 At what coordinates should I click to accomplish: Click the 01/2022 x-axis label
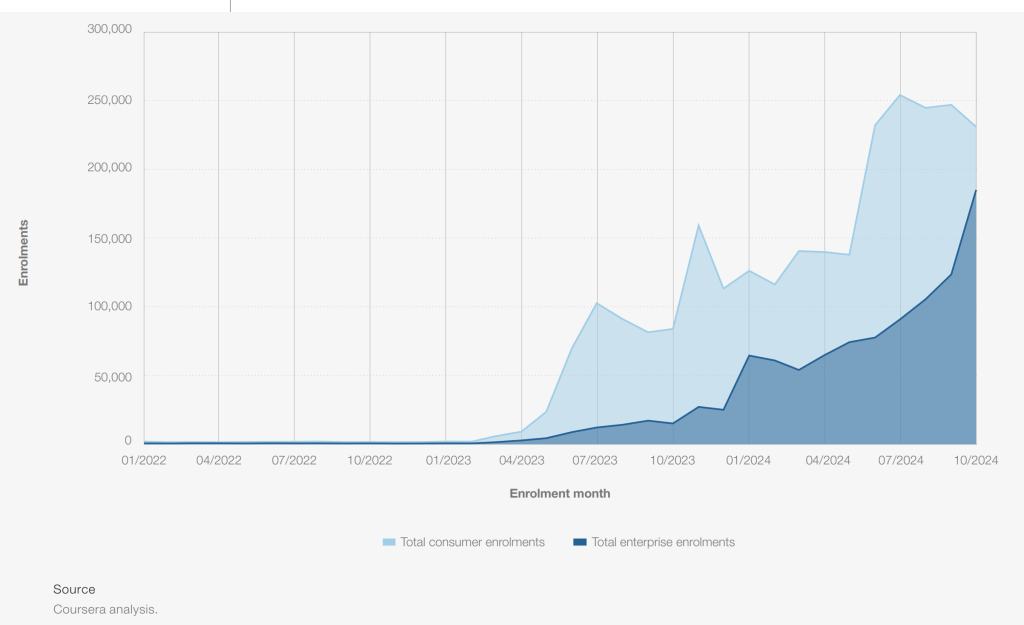click(x=143, y=461)
